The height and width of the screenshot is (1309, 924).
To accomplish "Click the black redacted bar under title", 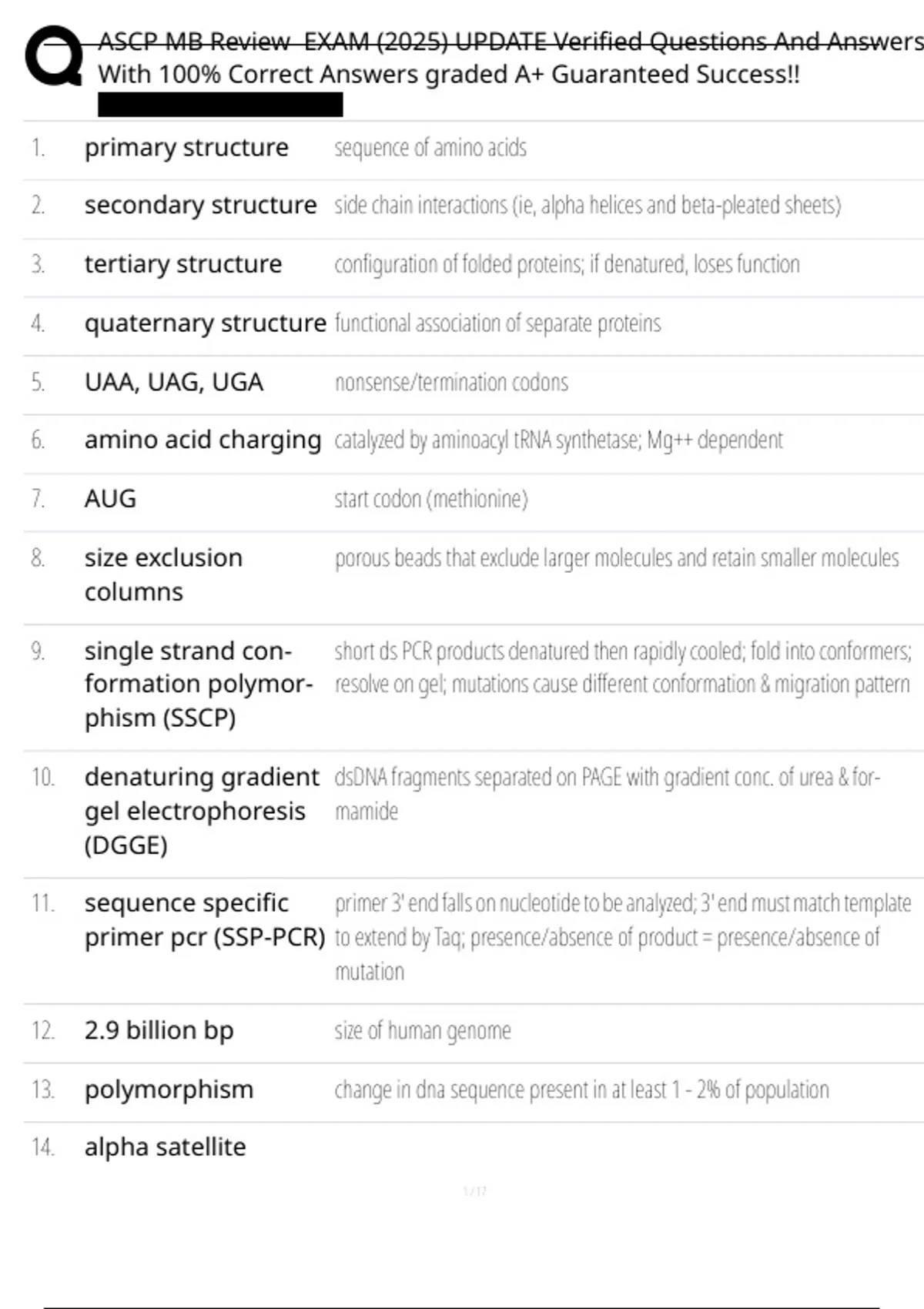I will pyautogui.click(x=220, y=104).
